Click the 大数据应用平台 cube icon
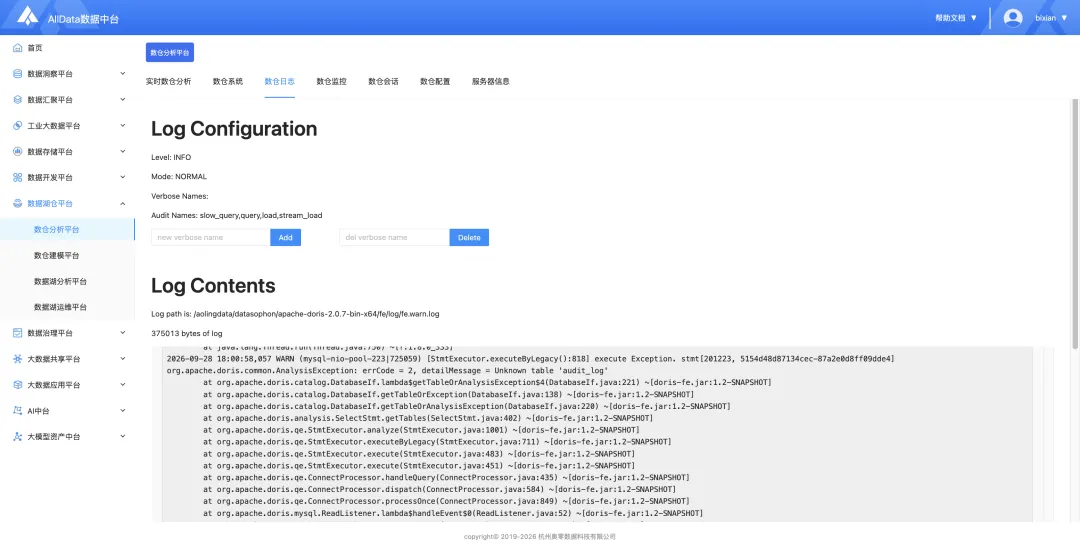This screenshot has width=1080, height=548. click(18, 385)
